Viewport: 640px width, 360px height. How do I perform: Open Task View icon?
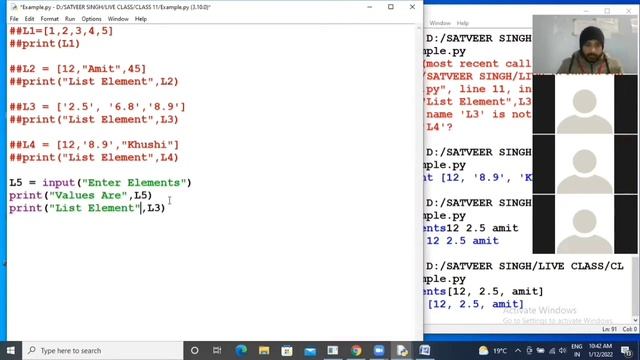click(x=217, y=351)
